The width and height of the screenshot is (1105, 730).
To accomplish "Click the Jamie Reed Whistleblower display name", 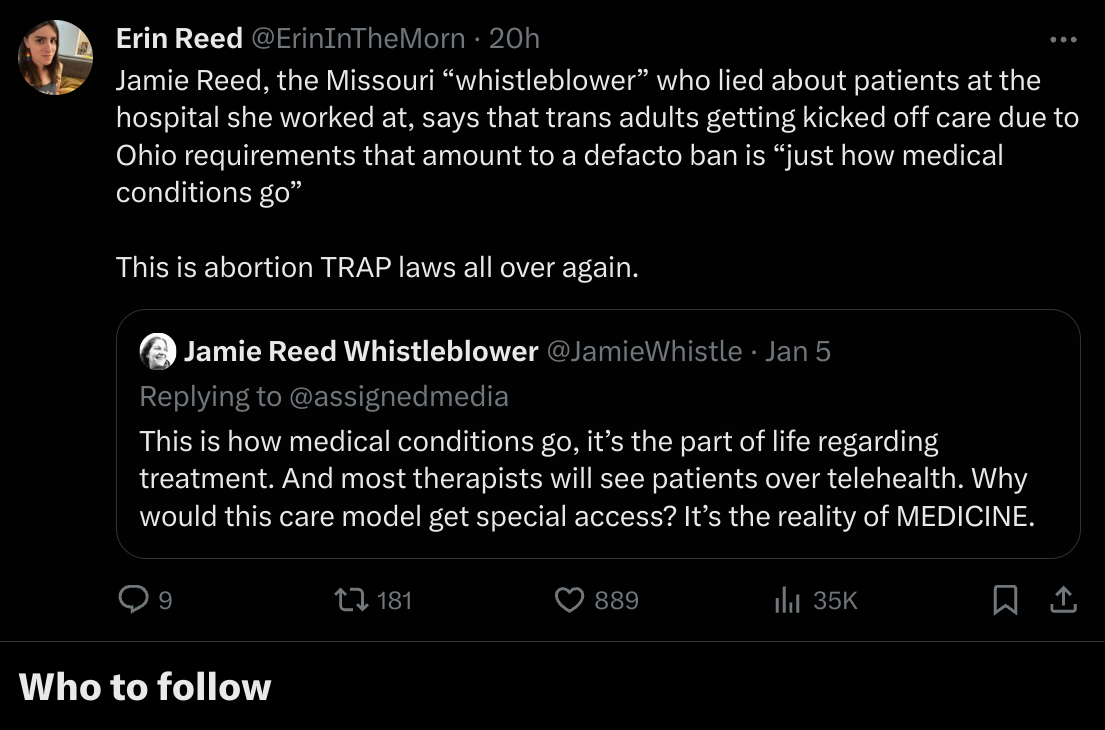I will [x=361, y=351].
